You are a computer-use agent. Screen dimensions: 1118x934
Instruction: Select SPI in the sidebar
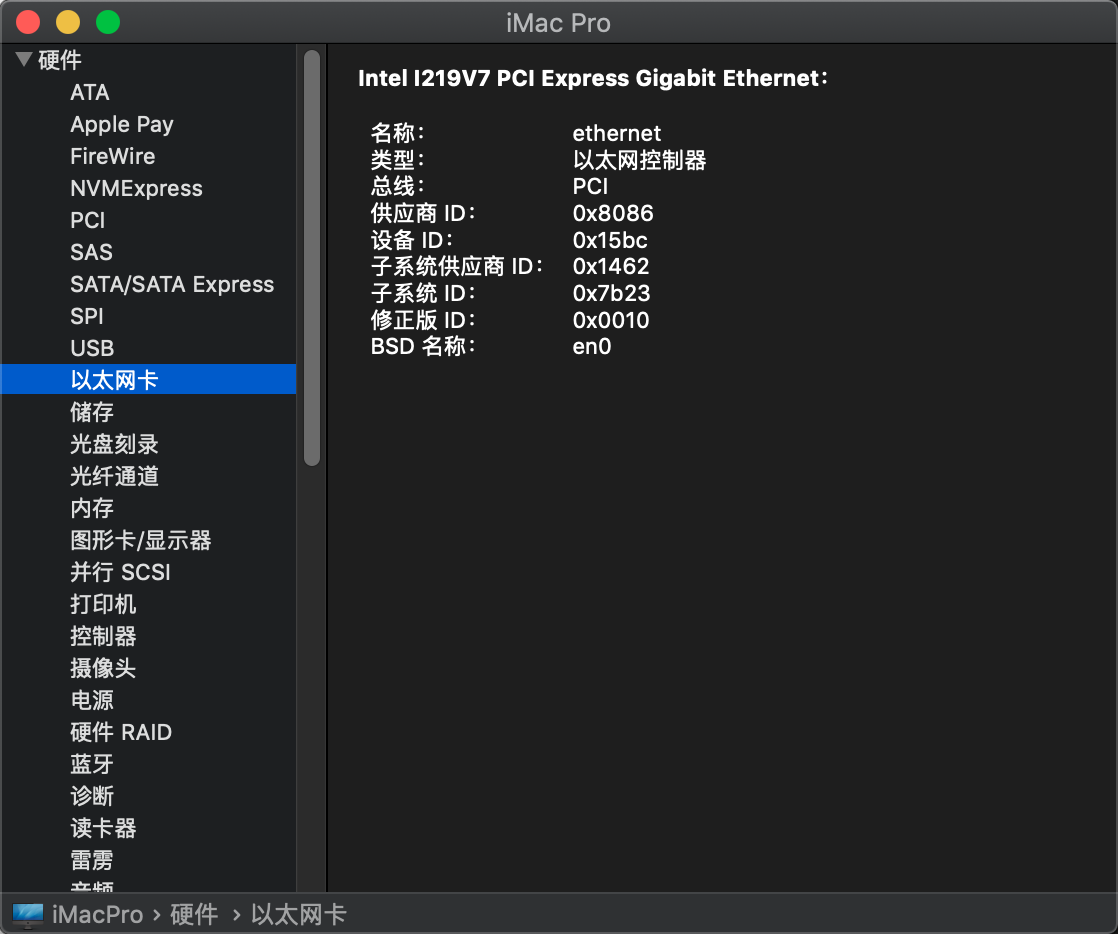tap(87, 316)
